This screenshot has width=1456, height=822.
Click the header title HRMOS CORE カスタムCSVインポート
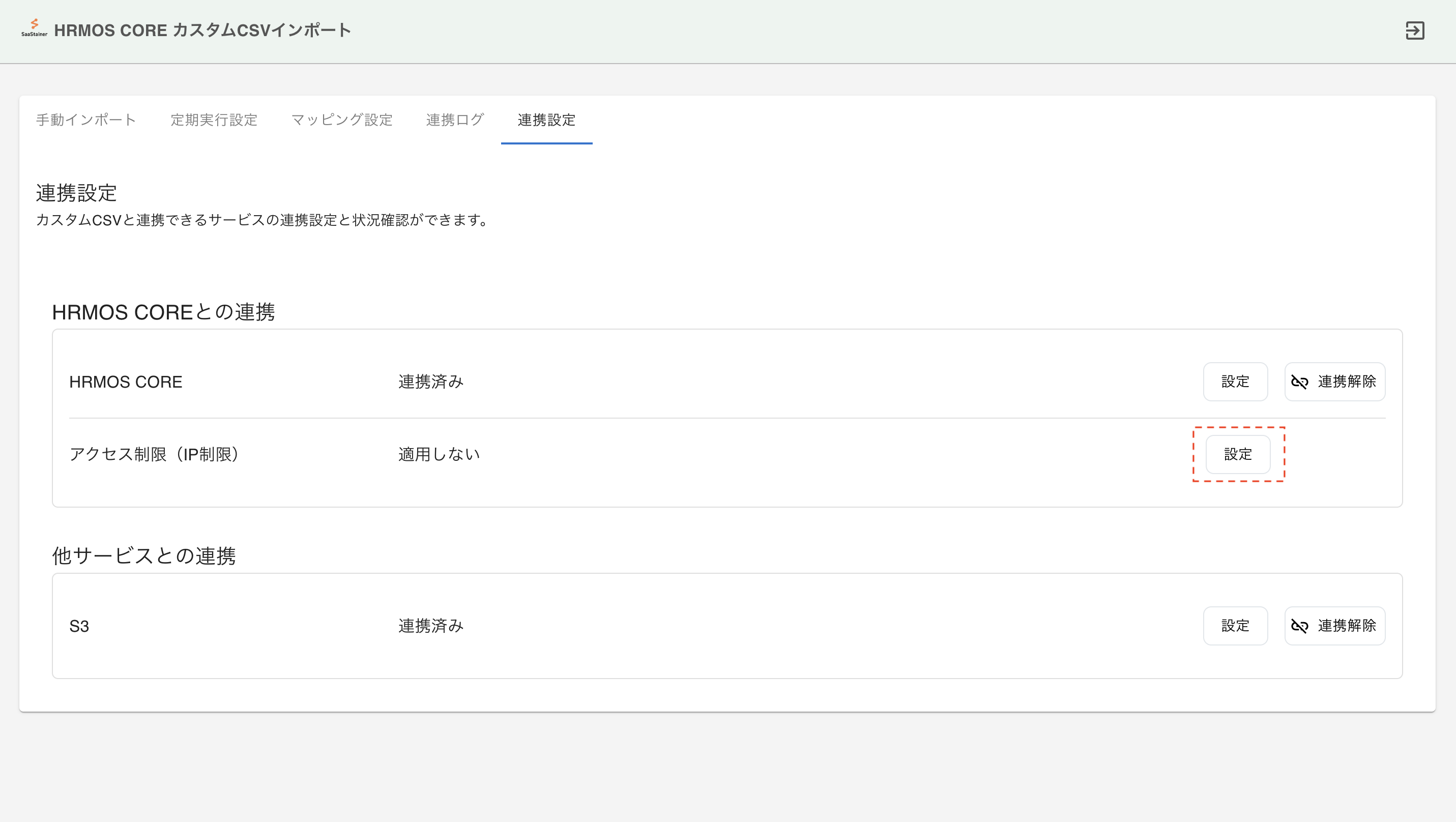[x=202, y=31]
